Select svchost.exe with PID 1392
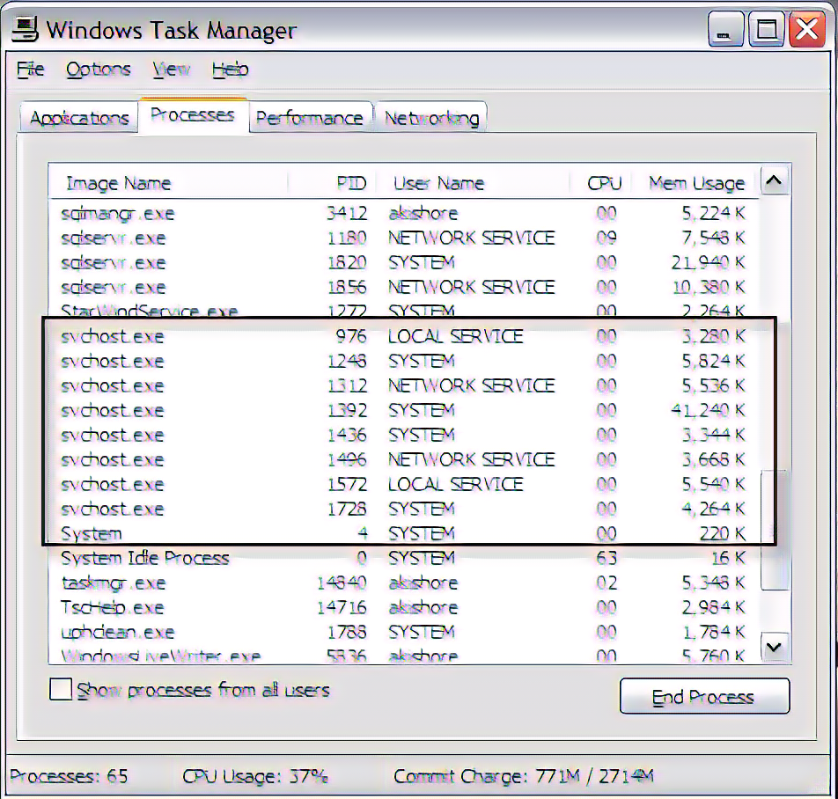838x799 pixels. point(403,410)
